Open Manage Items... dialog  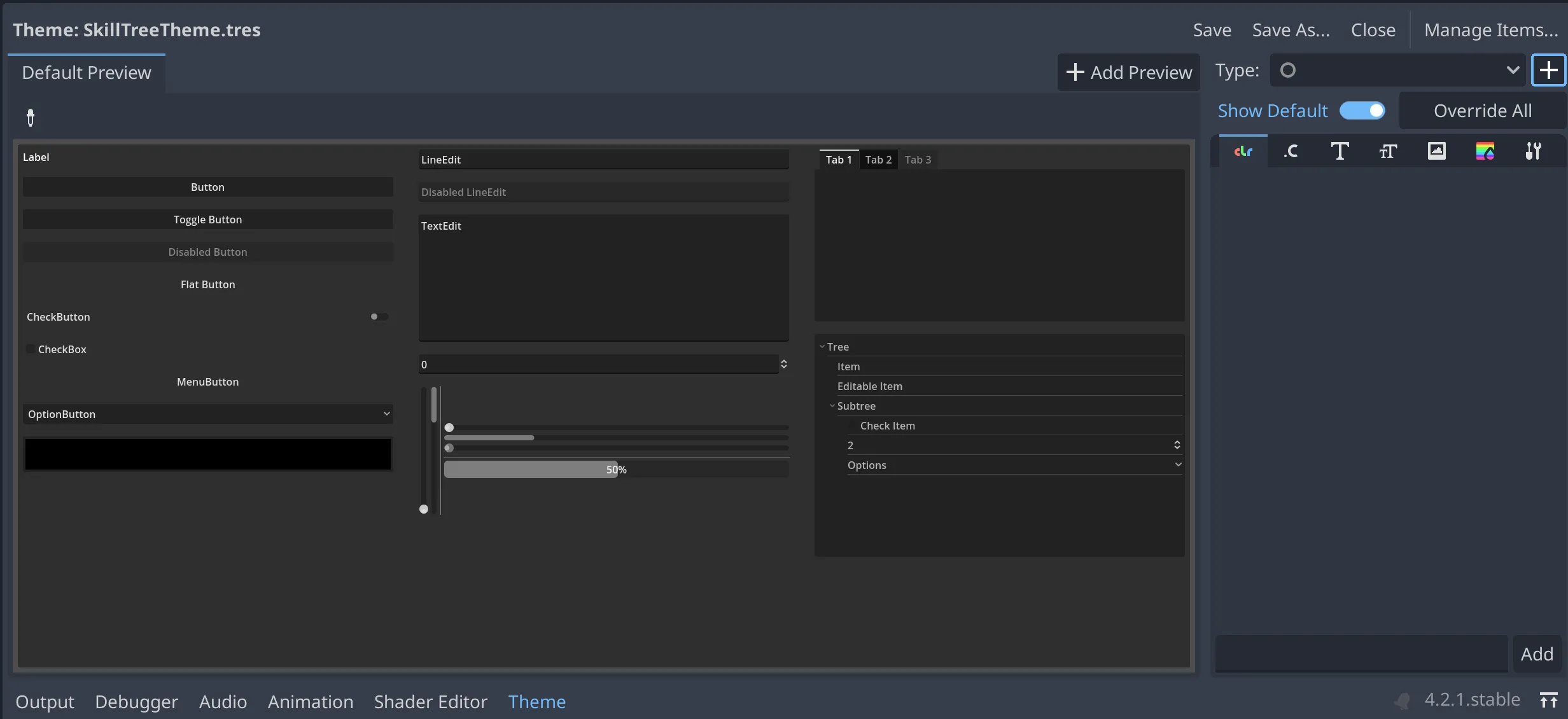point(1491,30)
